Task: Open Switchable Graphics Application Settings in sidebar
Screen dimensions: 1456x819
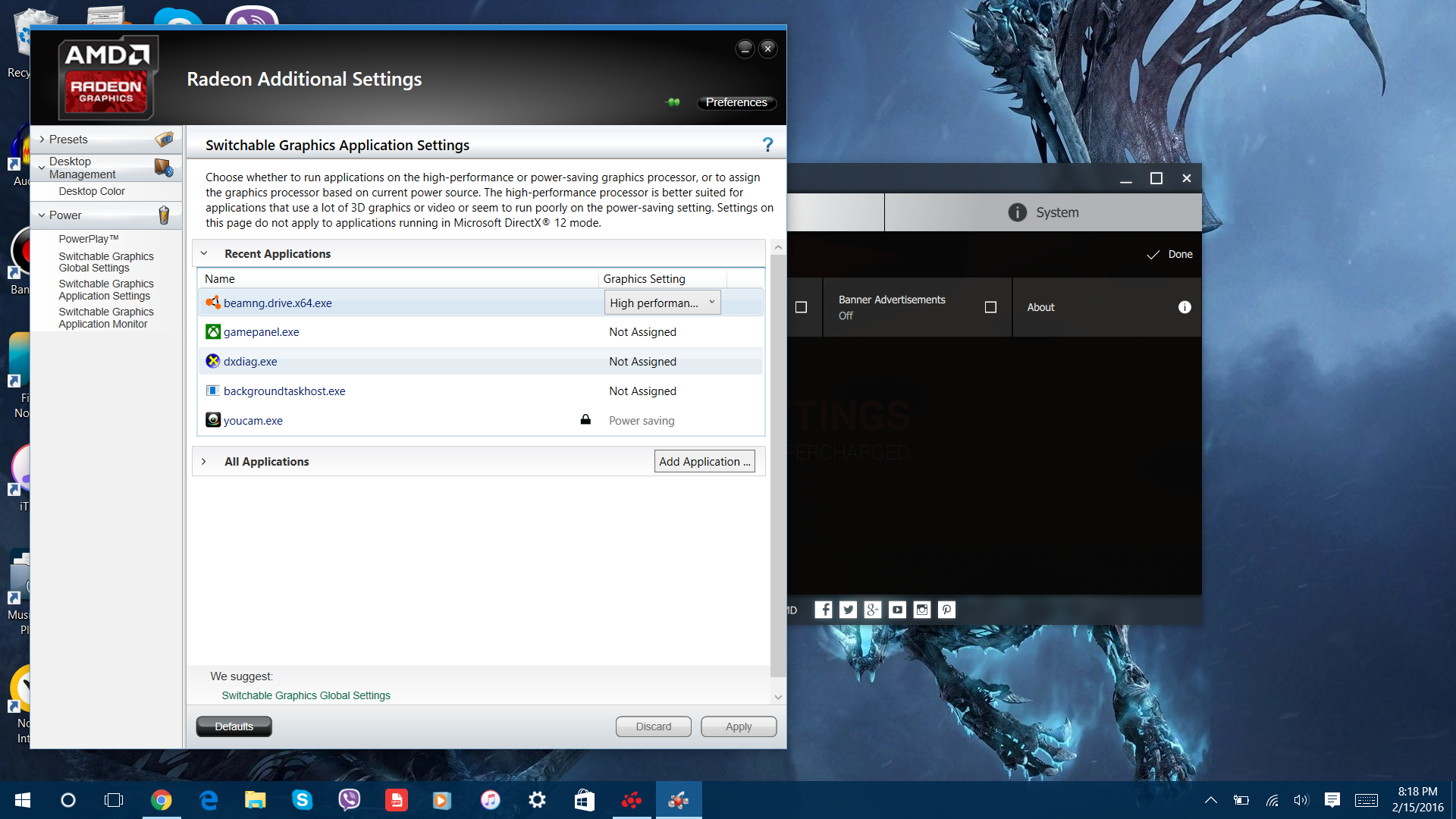Action: pyautogui.click(x=106, y=290)
